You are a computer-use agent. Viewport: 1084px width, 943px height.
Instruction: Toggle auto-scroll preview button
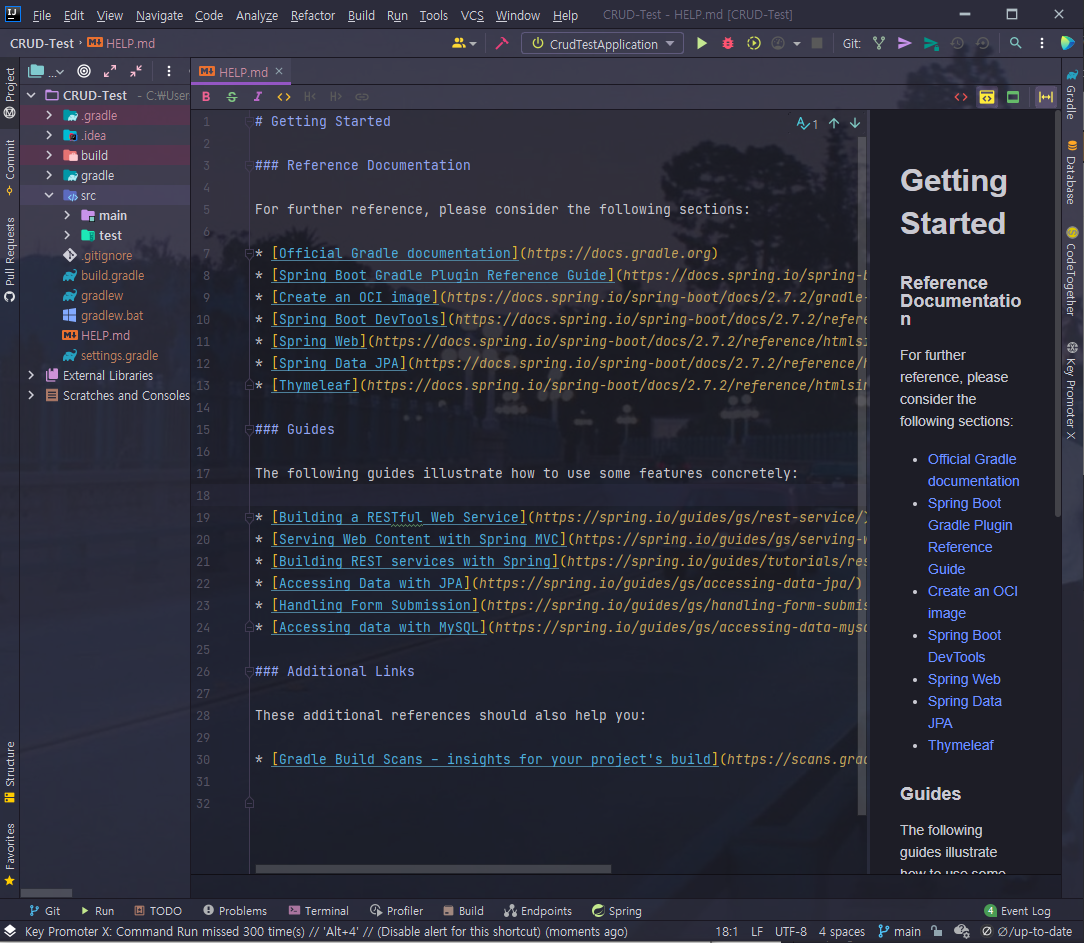pos(1046,97)
